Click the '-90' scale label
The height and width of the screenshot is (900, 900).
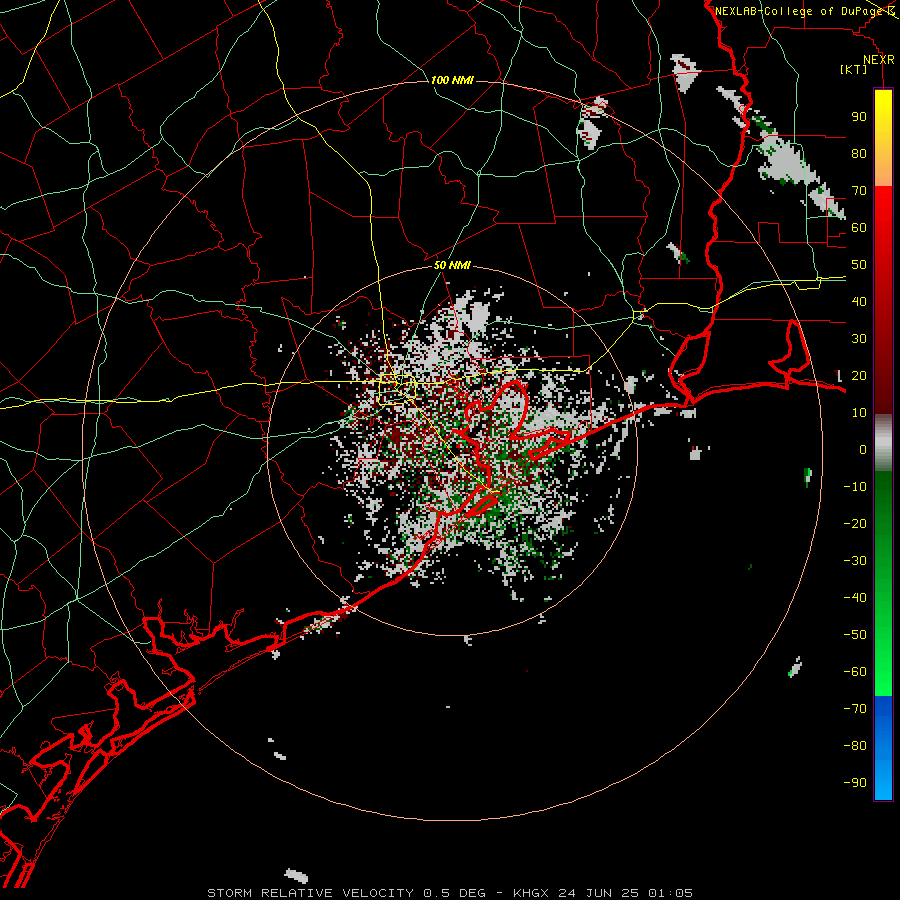tap(855, 783)
